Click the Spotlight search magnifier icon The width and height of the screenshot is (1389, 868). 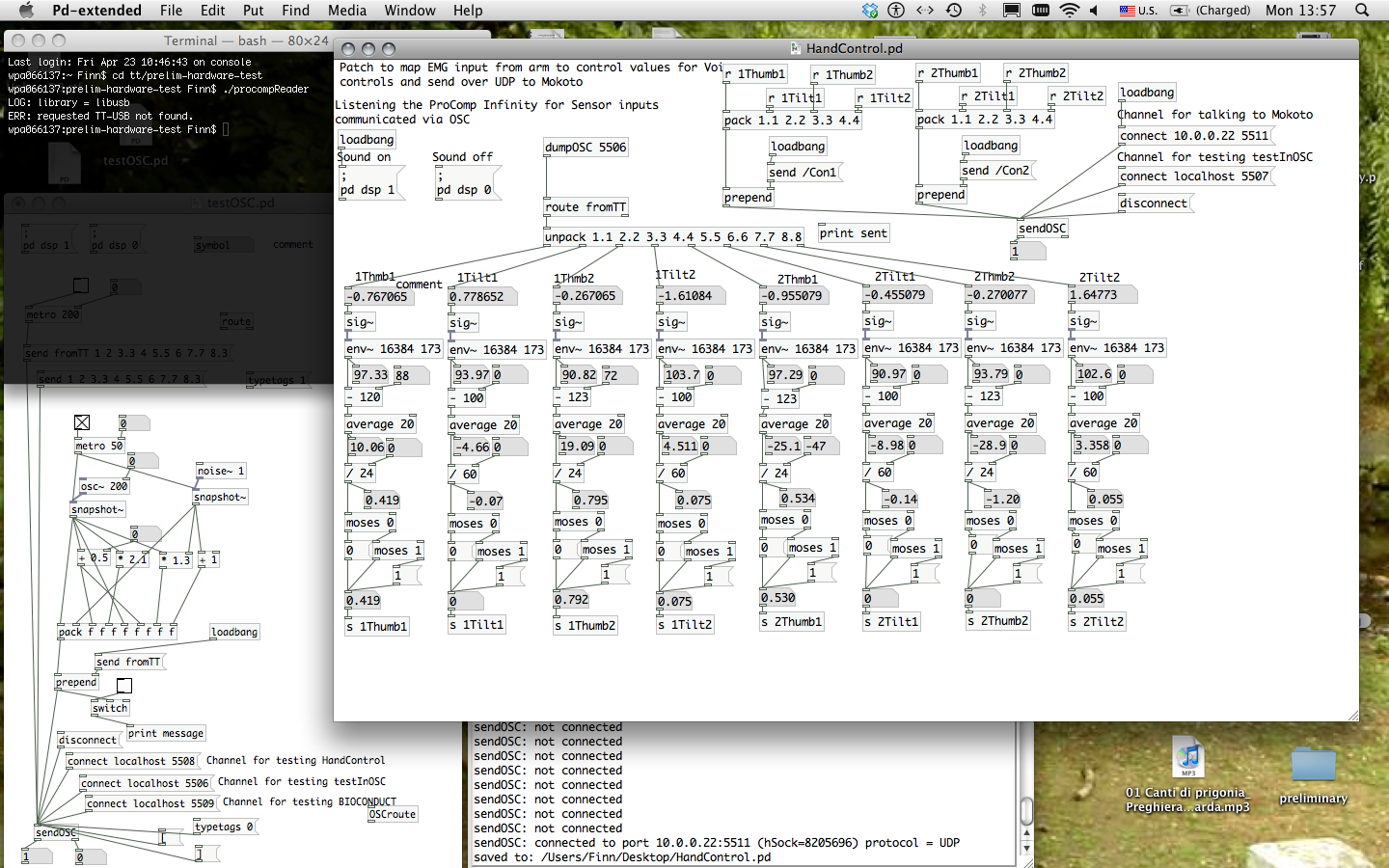point(1362,11)
